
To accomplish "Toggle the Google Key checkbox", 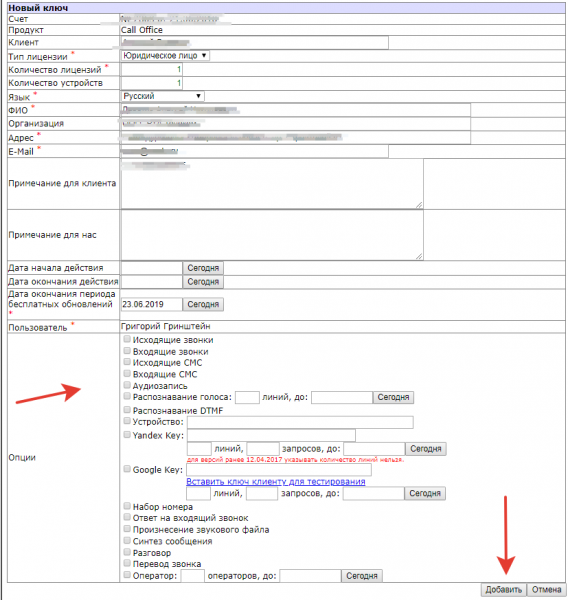I will click(x=127, y=469).
